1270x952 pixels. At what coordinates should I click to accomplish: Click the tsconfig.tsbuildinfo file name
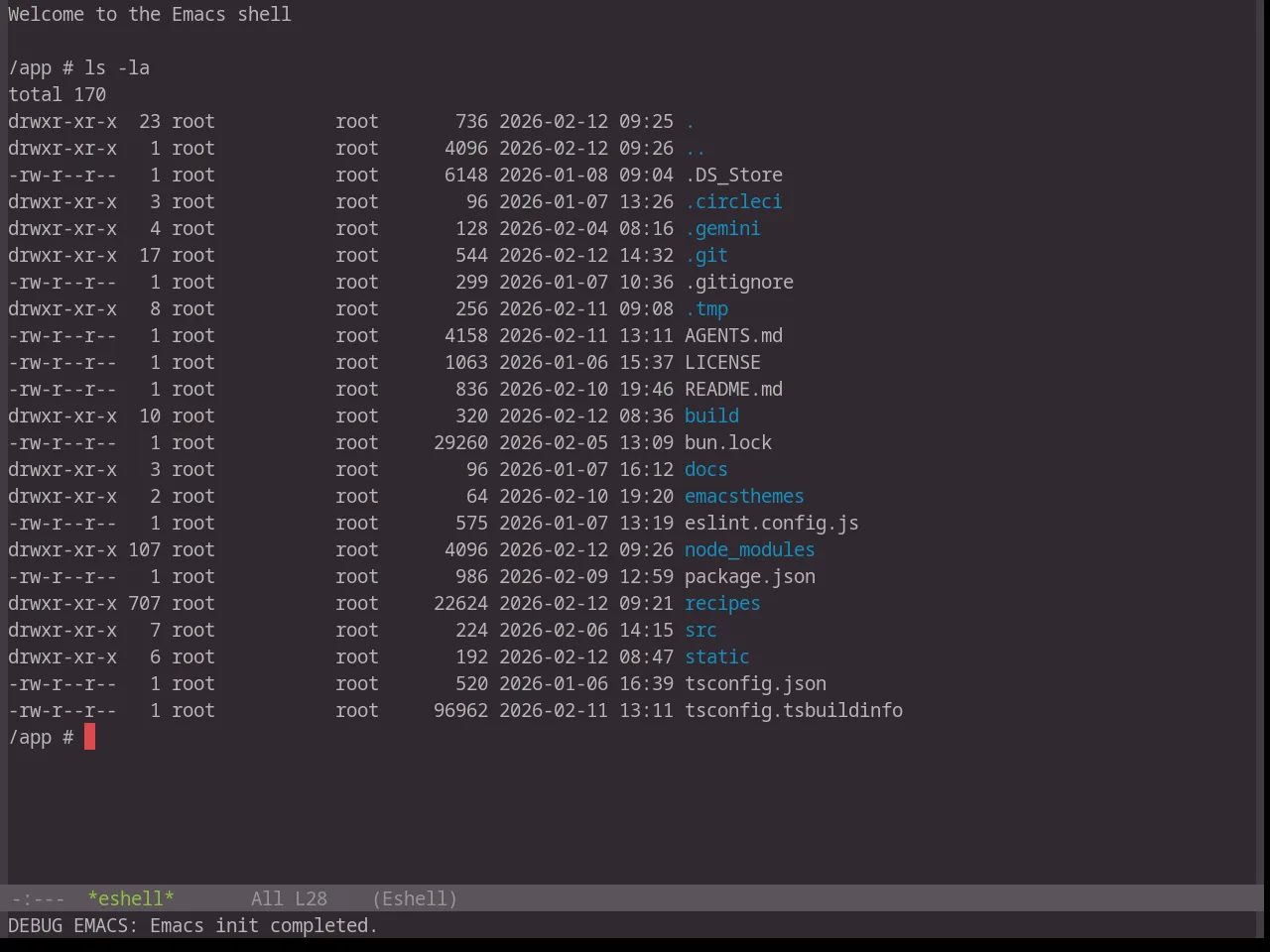tap(794, 710)
